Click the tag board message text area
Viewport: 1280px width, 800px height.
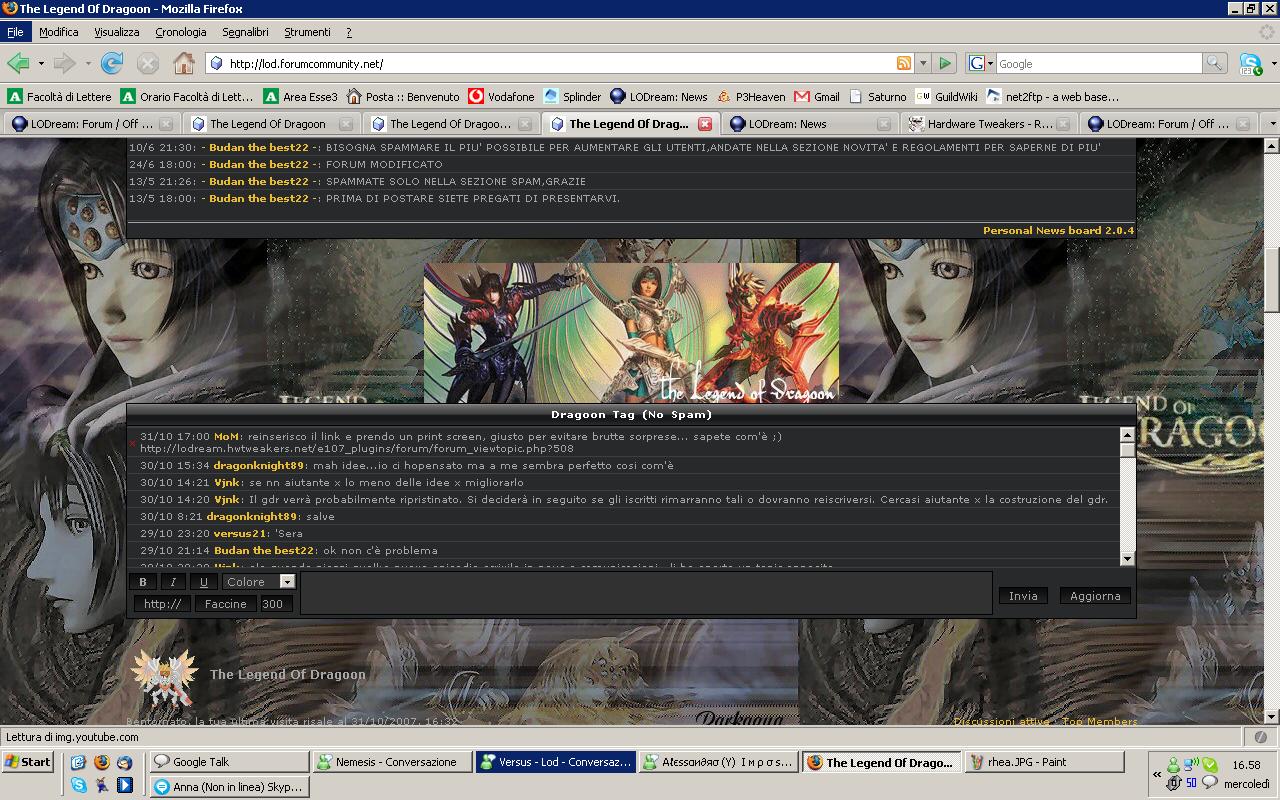[646, 592]
